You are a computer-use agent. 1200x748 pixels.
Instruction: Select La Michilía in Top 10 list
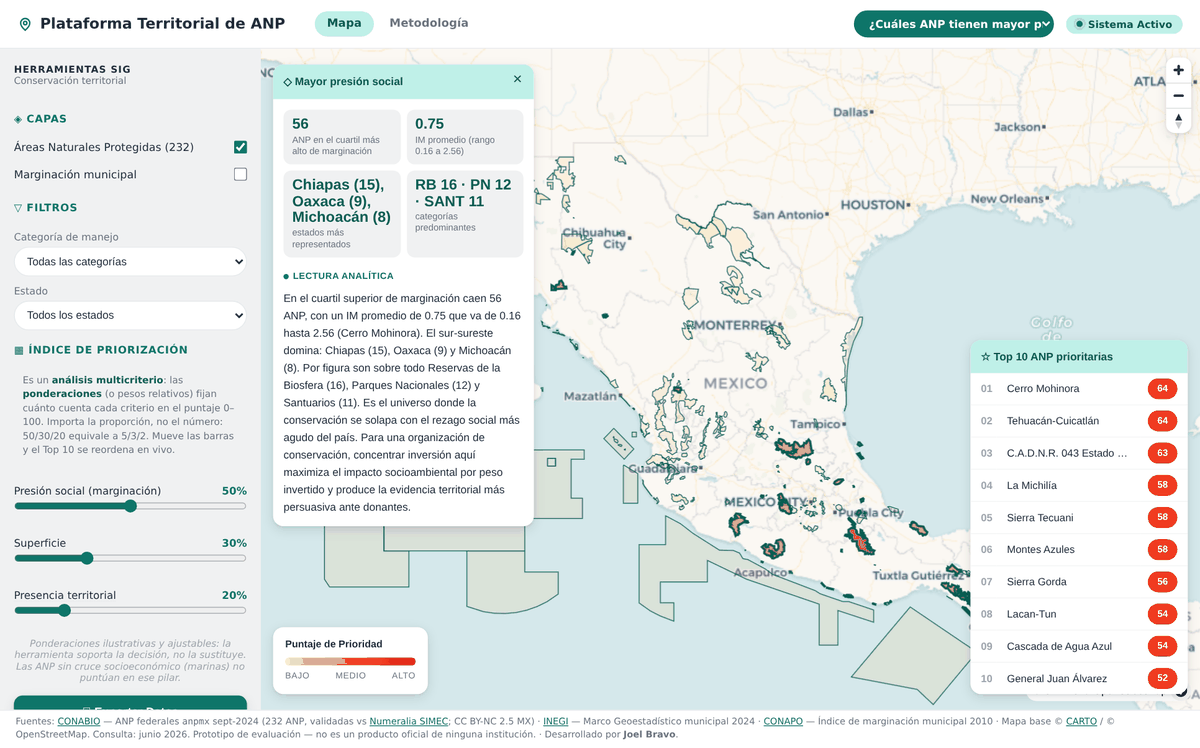pyautogui.click(x=1079, y=485)
